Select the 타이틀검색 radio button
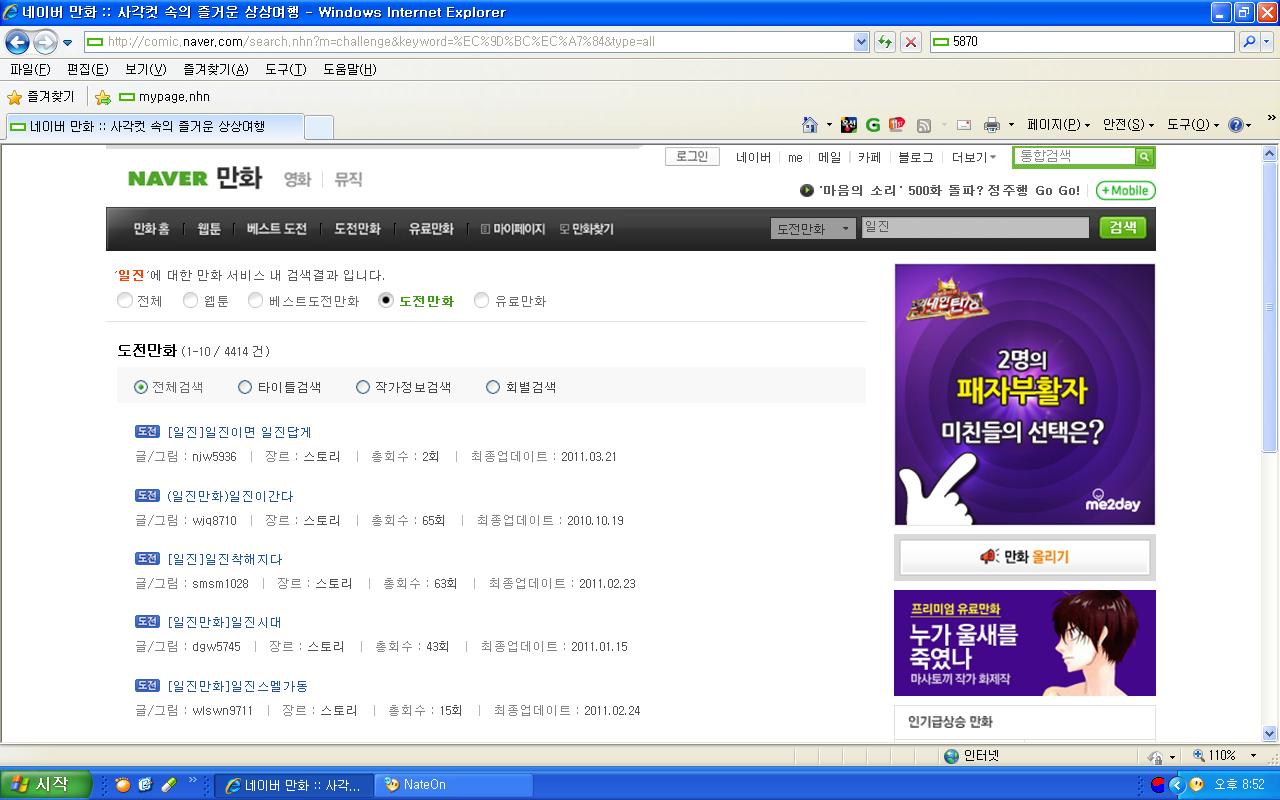The height and width of the screenshot is (800, 1280). (x=245, y=387)
